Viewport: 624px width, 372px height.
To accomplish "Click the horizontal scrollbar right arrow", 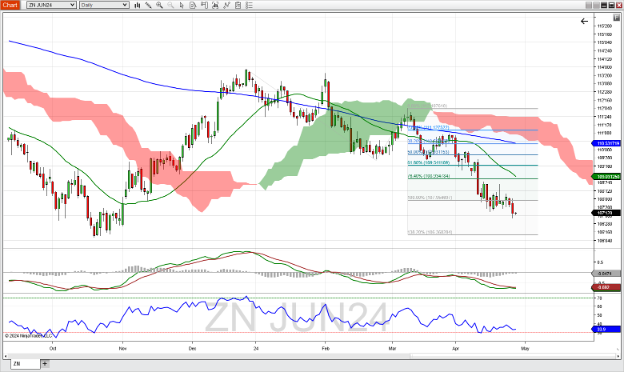I will (618, 356).
